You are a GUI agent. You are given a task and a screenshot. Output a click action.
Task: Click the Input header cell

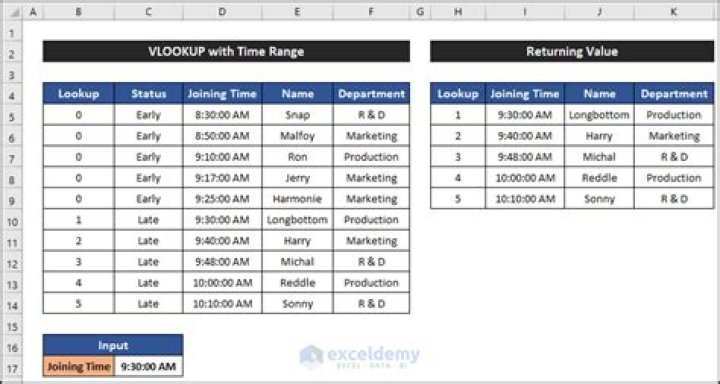point(113,345)
